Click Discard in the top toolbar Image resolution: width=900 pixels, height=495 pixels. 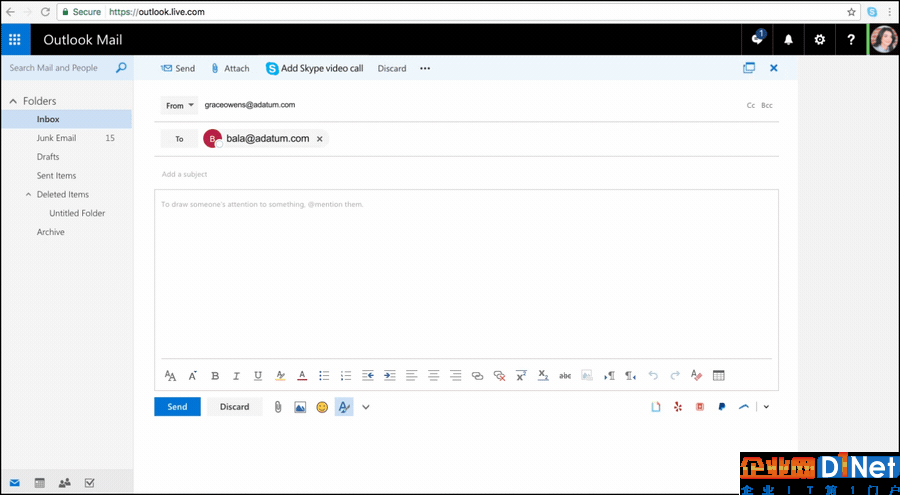tap(392, 68)
